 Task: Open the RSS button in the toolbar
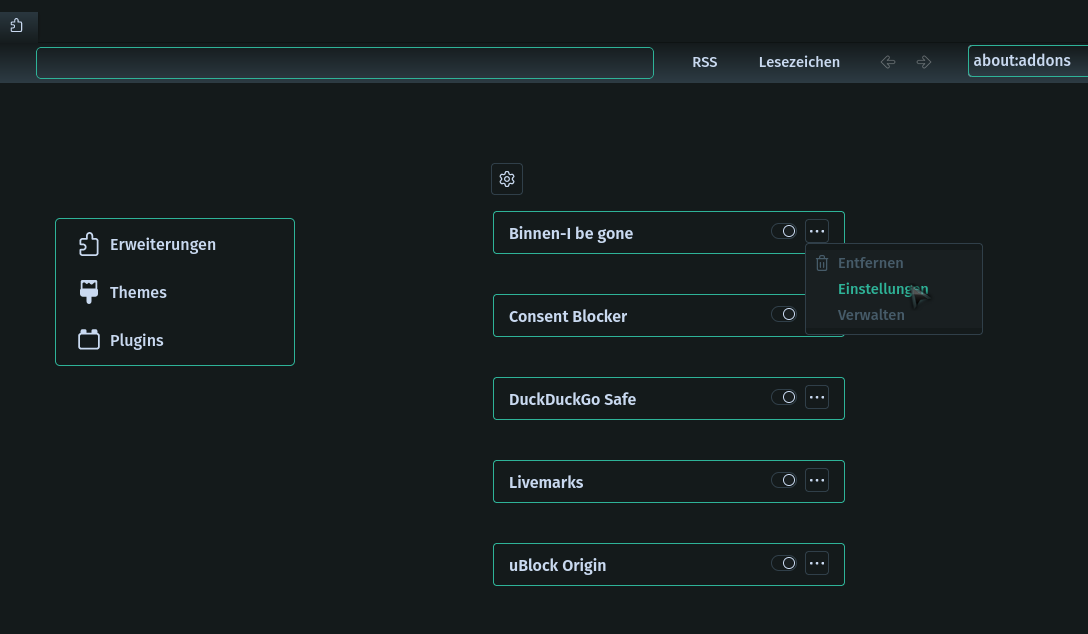(705, 62)
